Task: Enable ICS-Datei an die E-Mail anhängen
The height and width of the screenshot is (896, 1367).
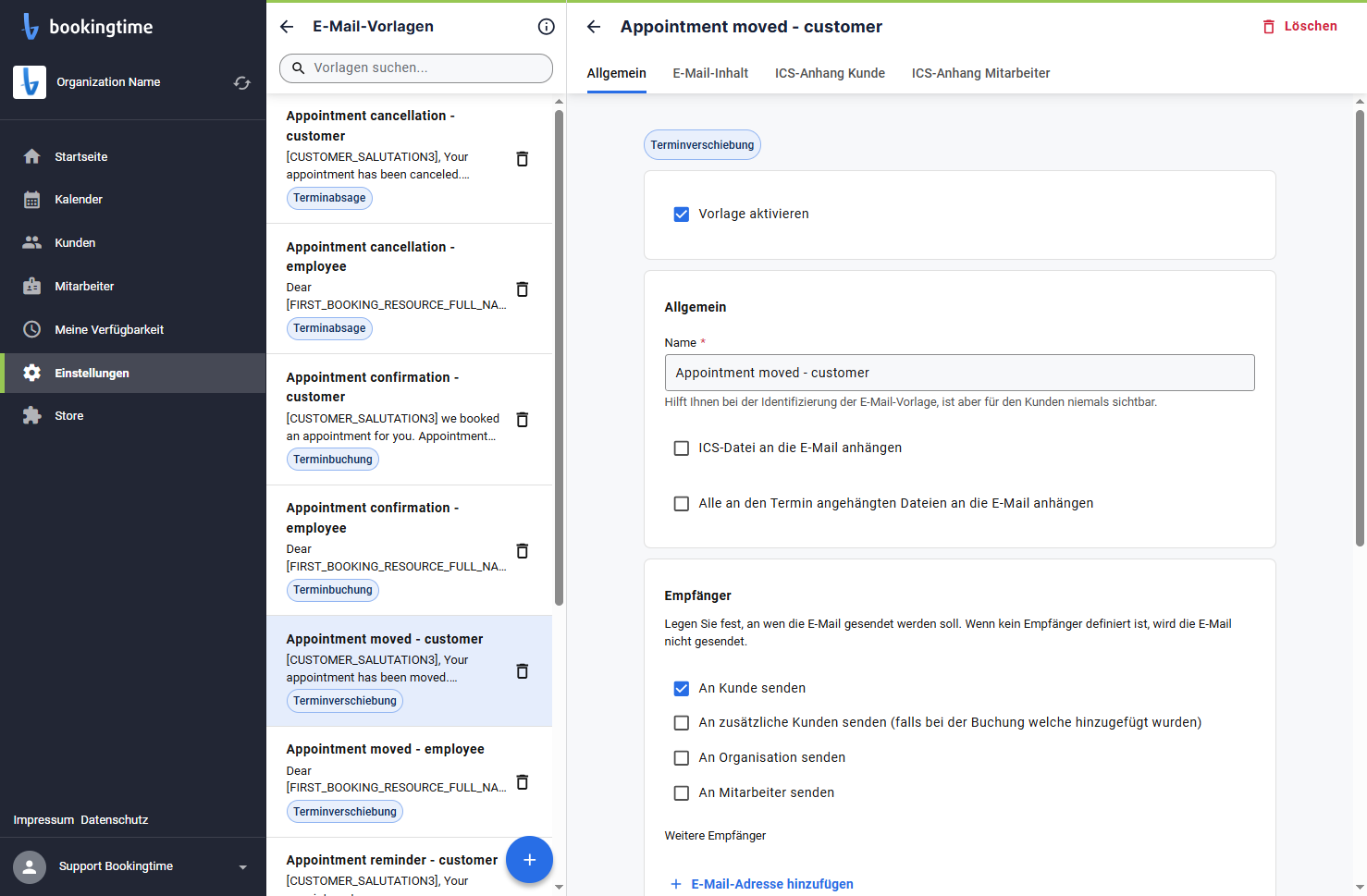Action: click(682, 448)
